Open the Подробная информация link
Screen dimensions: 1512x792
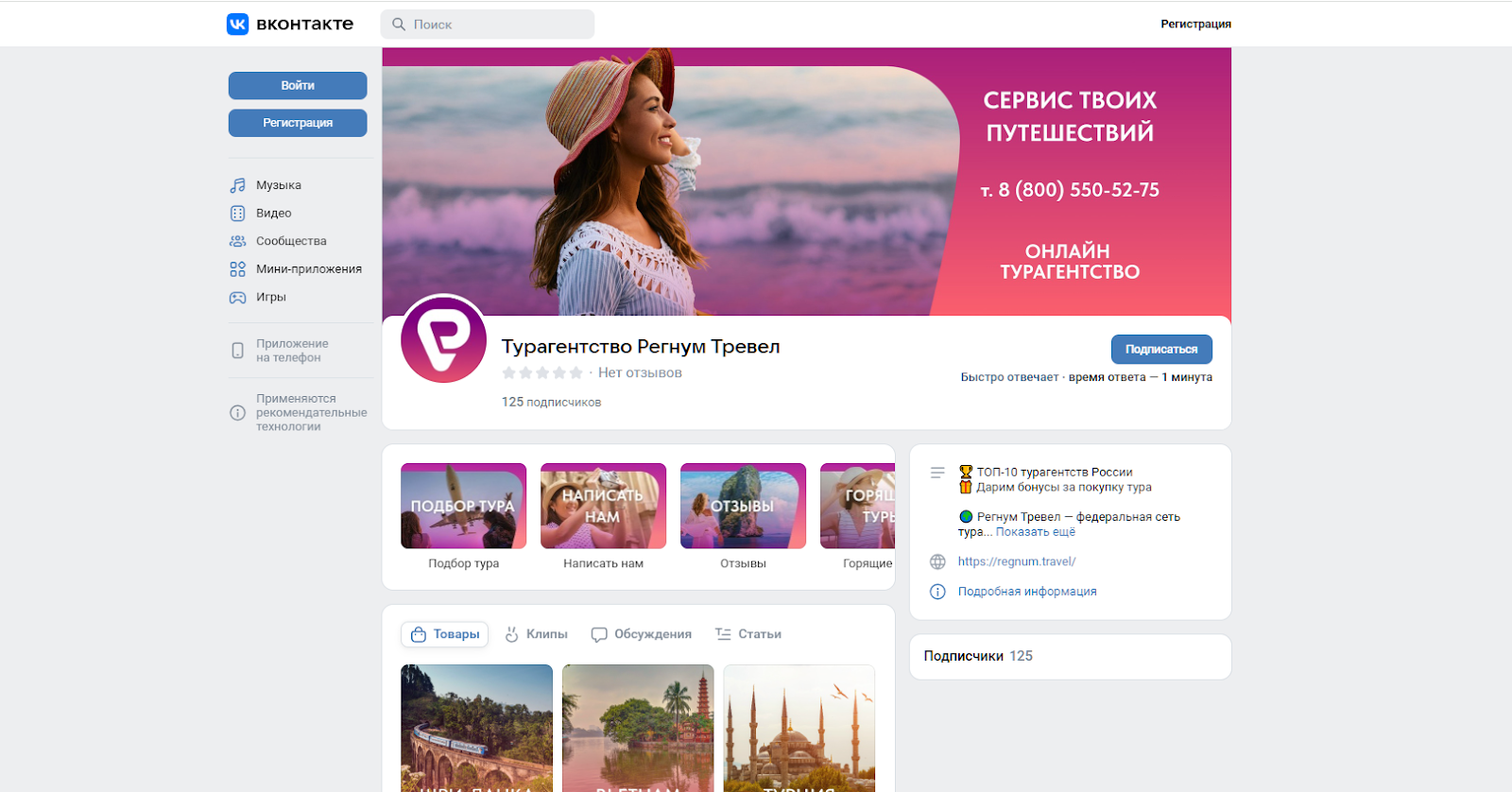1027,592
